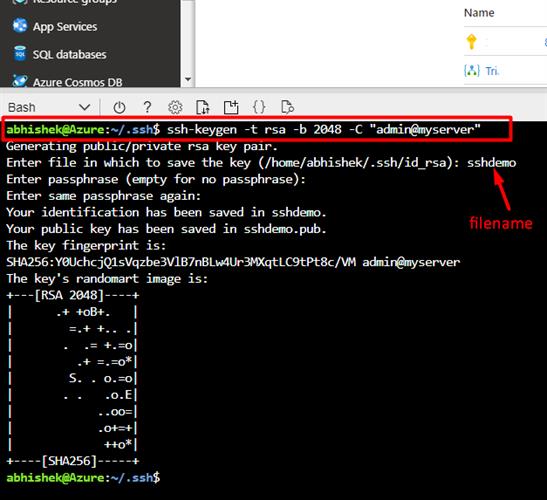Screen dimensions: 547x500
Task: Click the upload/download files icon
Action: click(x=203, y=107)
